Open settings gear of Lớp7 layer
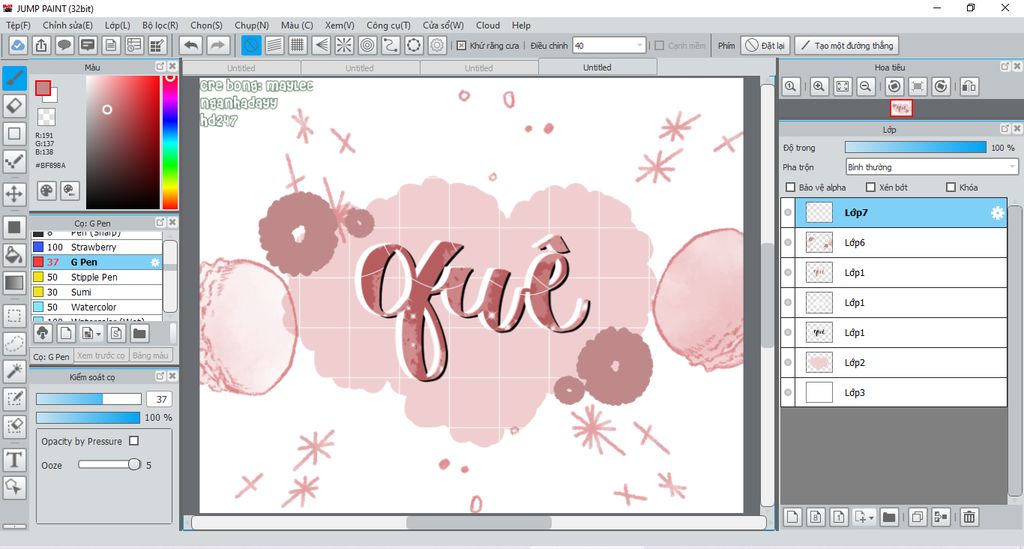 click(997, 213)
